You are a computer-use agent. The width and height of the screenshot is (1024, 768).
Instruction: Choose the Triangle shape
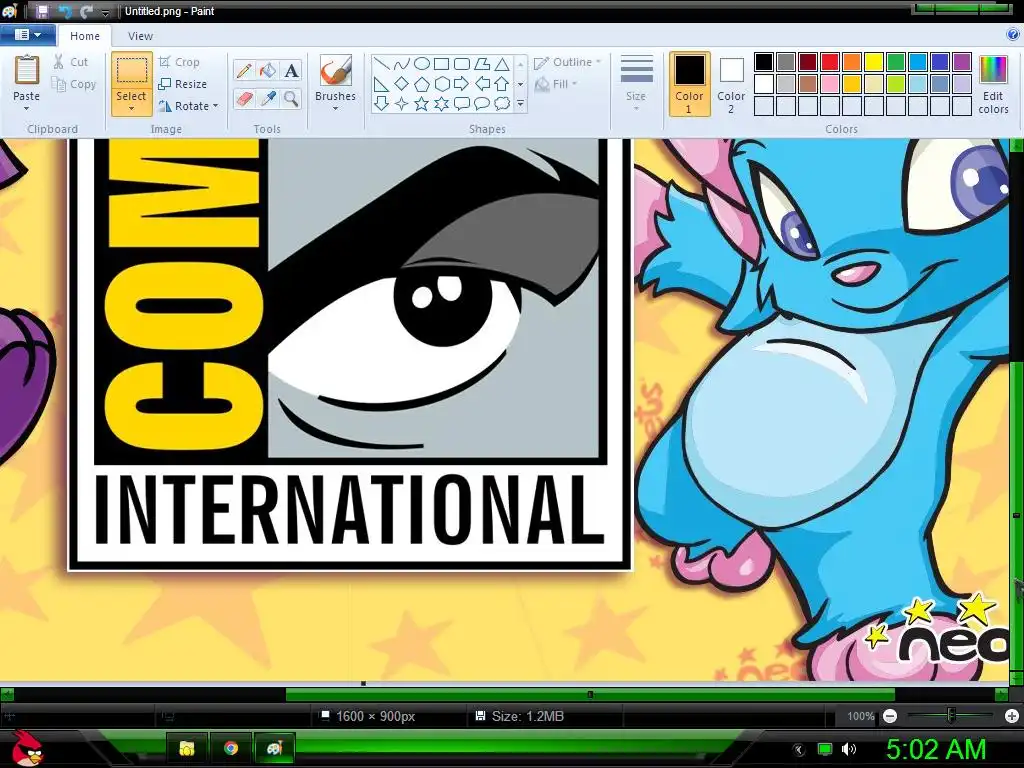[x=502, y=64]
